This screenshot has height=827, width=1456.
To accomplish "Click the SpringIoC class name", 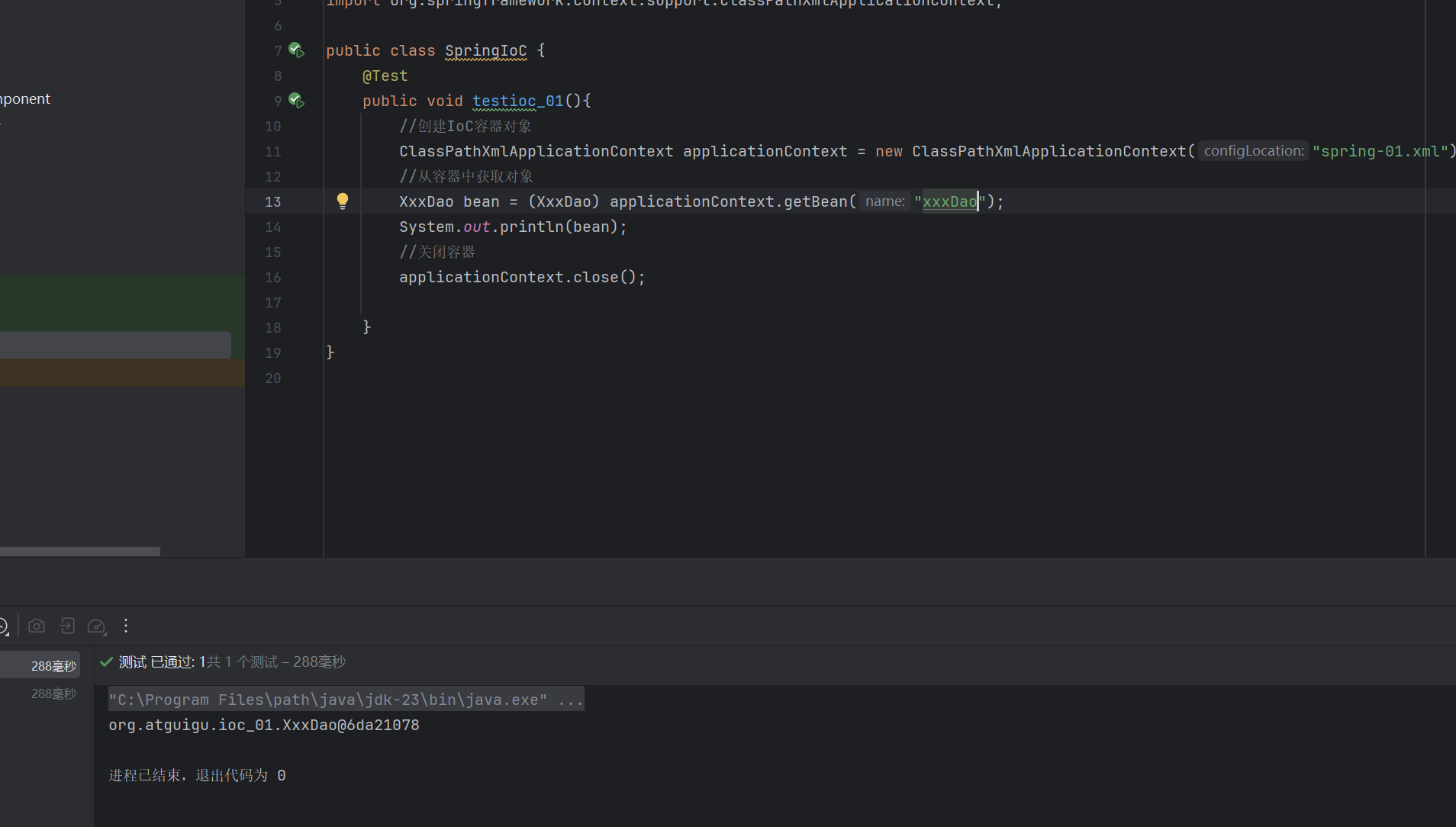I will coord(485,51).
